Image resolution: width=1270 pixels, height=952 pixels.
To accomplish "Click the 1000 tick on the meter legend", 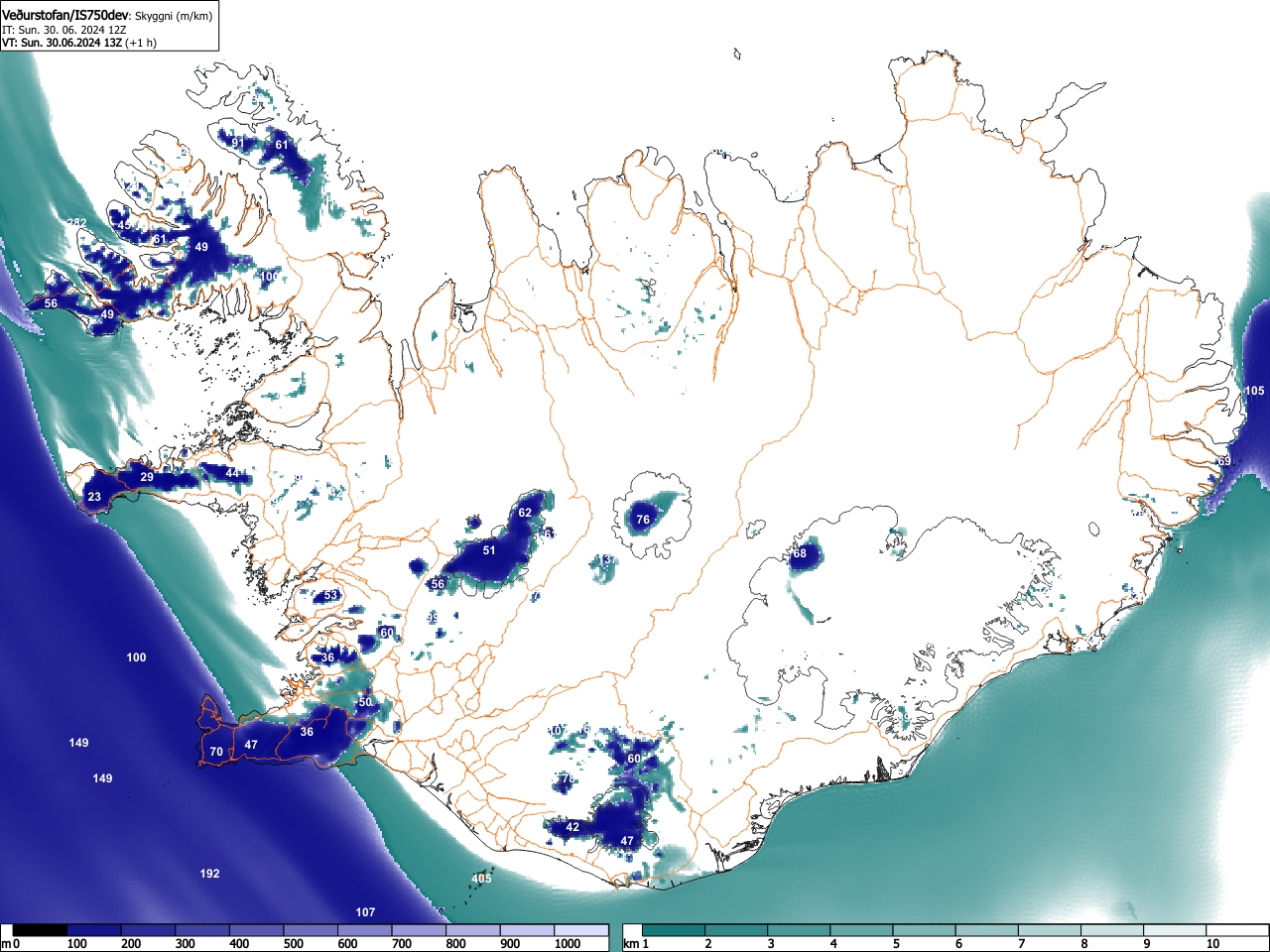I will (568, 944).
